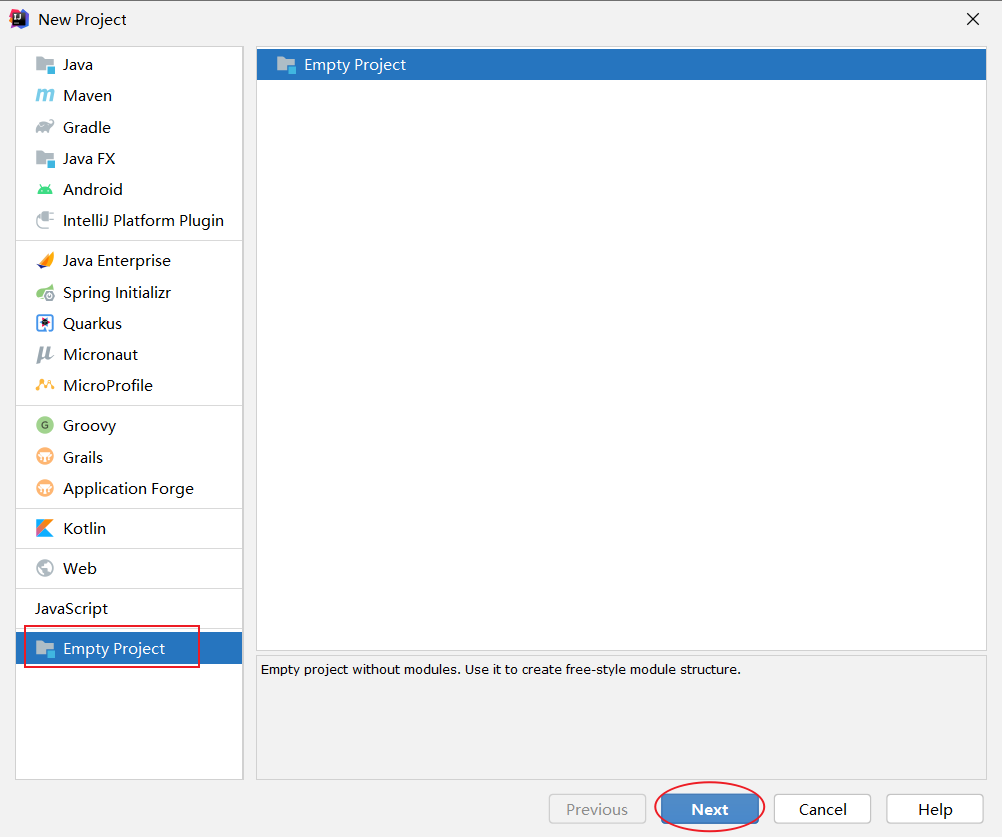Viewport: 1002px width, 837px height.
Task: Cancel the New Project wizard
Action: 822,808
